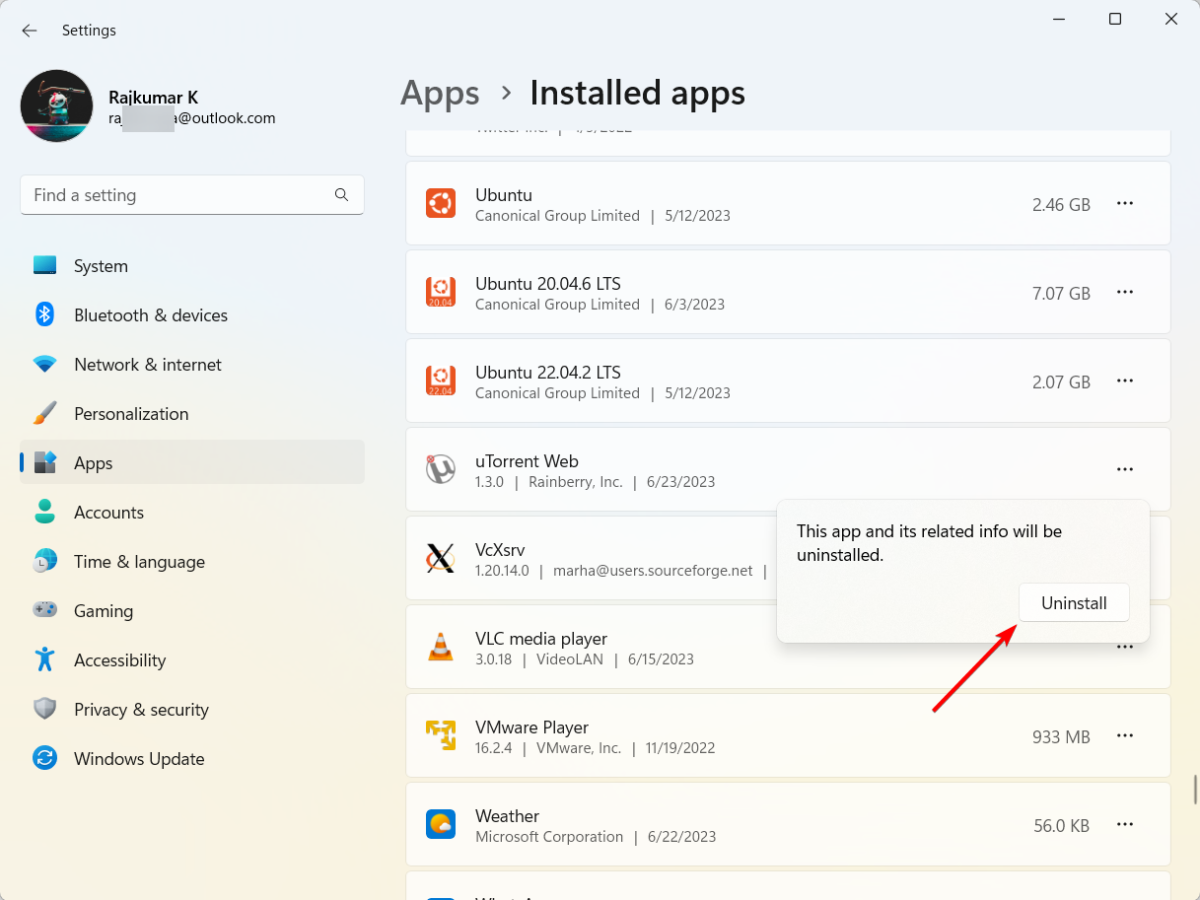The image size is (1200, 900).
Task: Click the back arrow button
Action: pos(29,30)
